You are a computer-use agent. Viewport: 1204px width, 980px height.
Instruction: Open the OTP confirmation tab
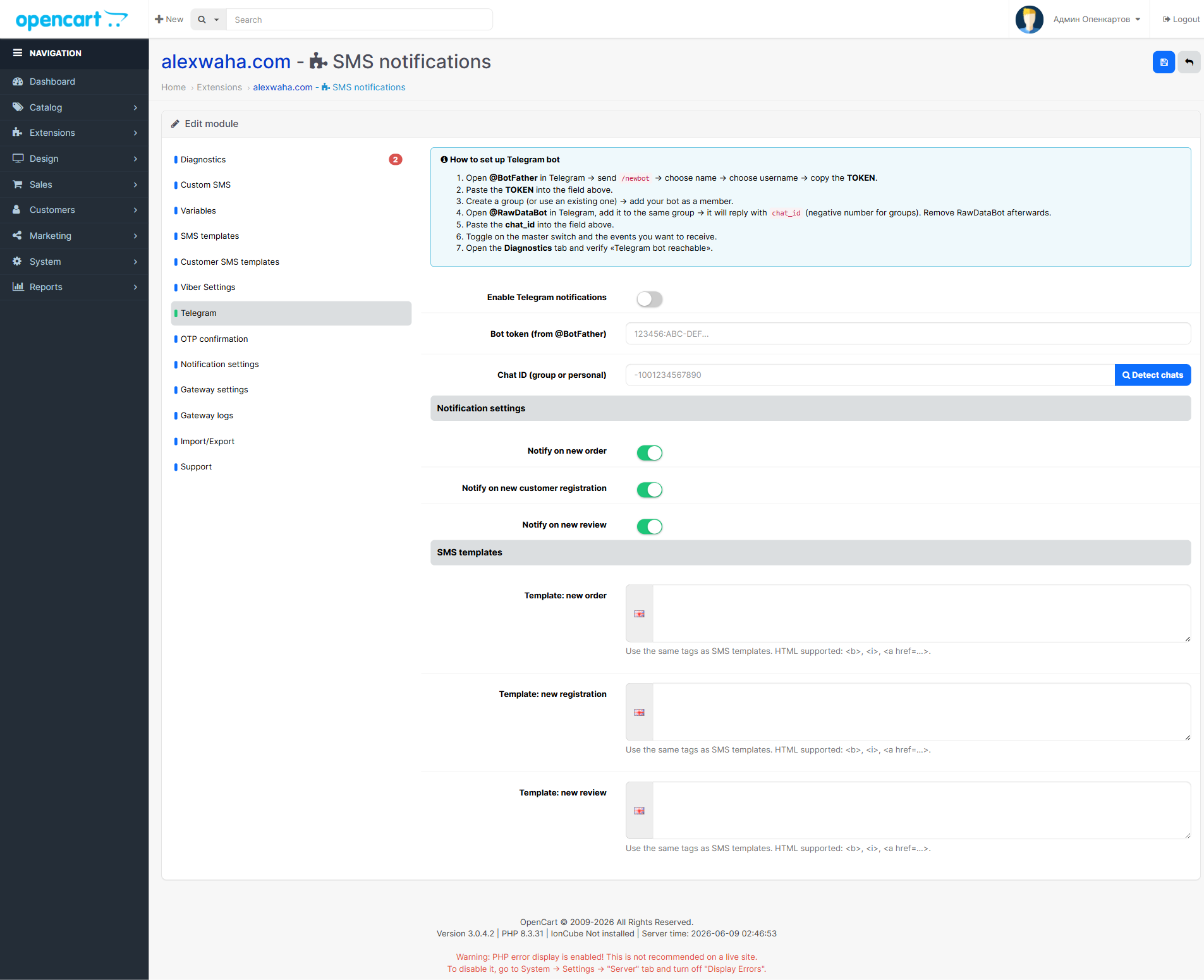291,339
